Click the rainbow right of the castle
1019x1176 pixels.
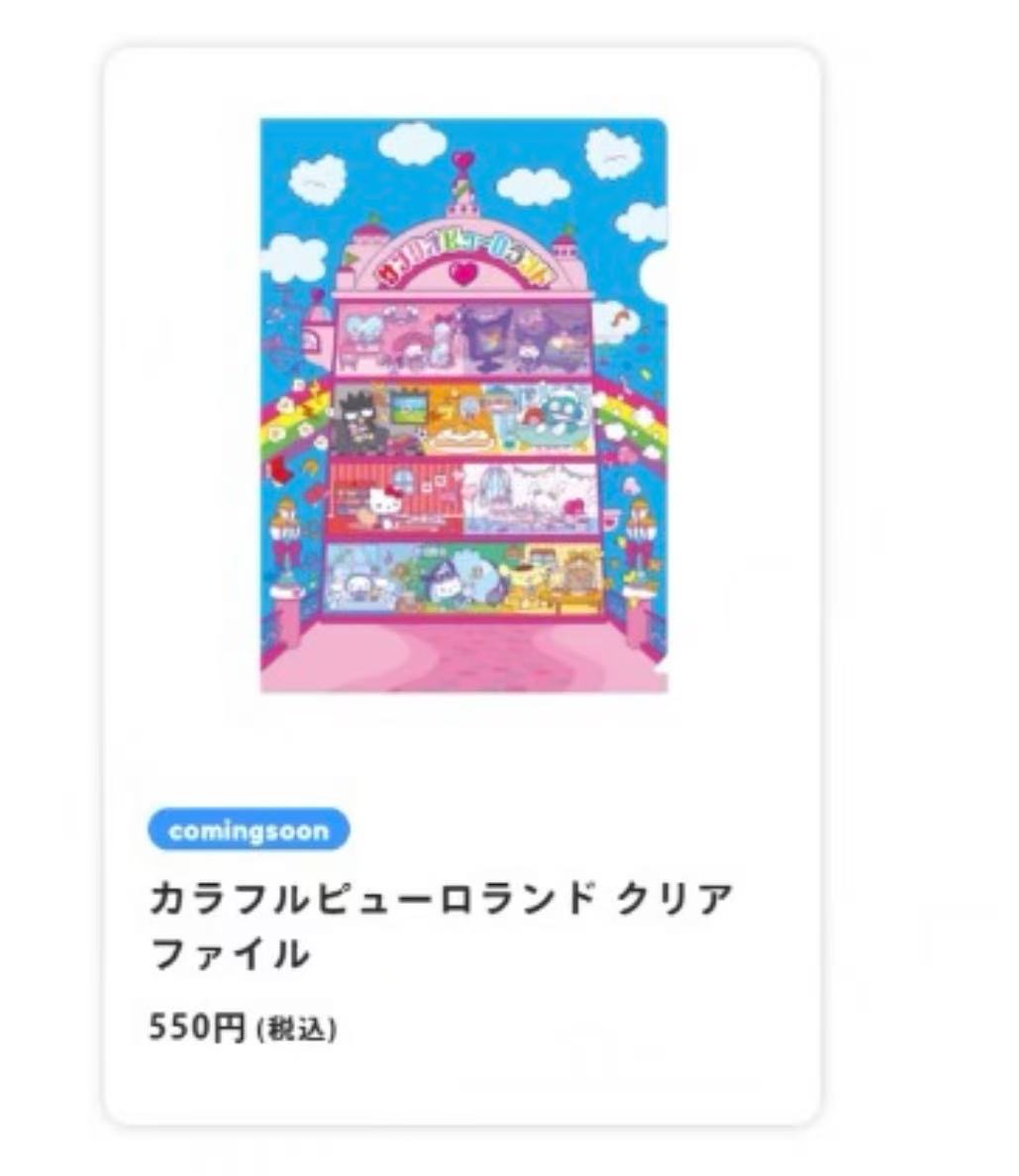pos(630,424)
